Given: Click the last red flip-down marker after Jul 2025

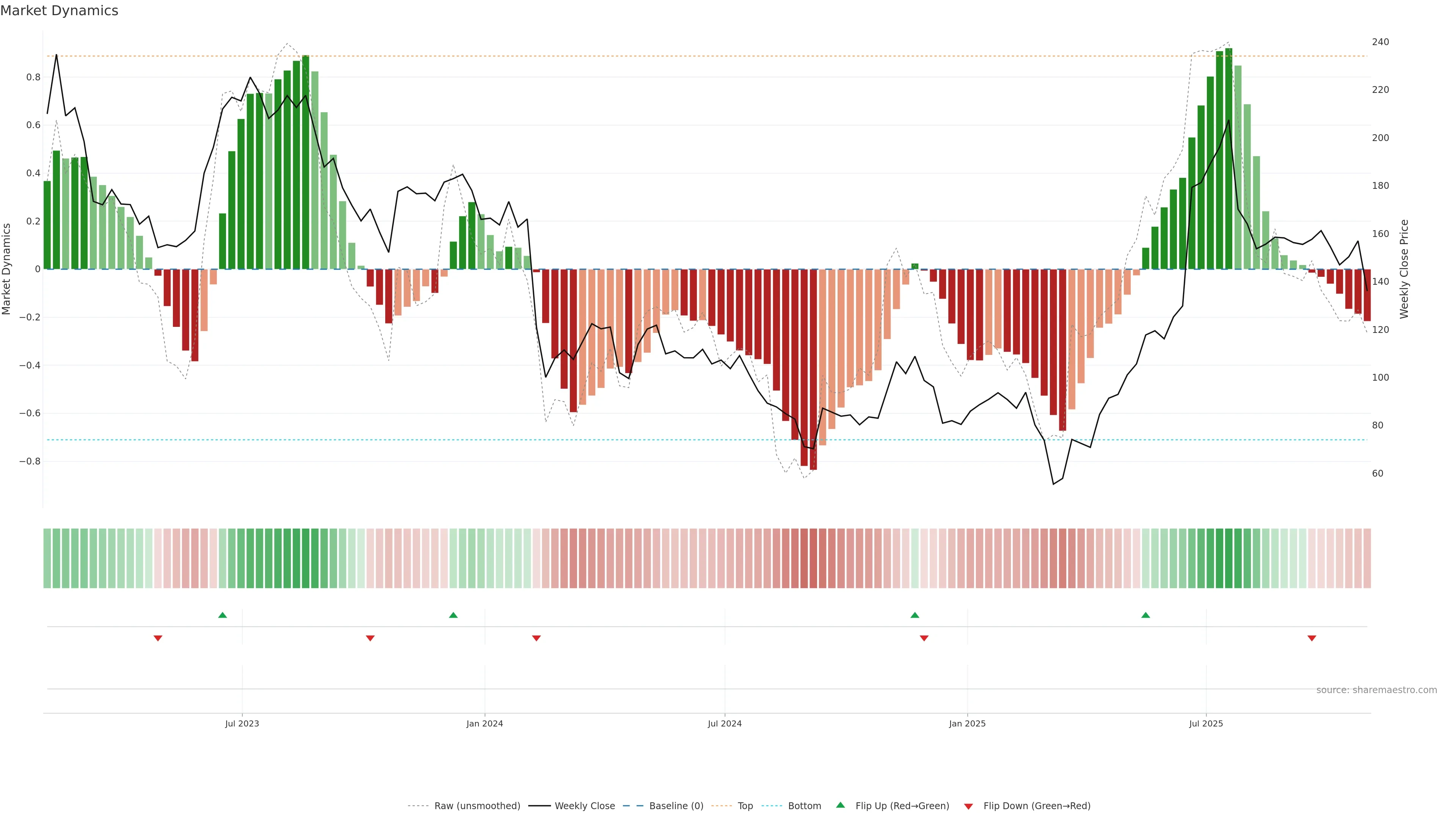Looking at the screenshot, I should (1312, 638).
